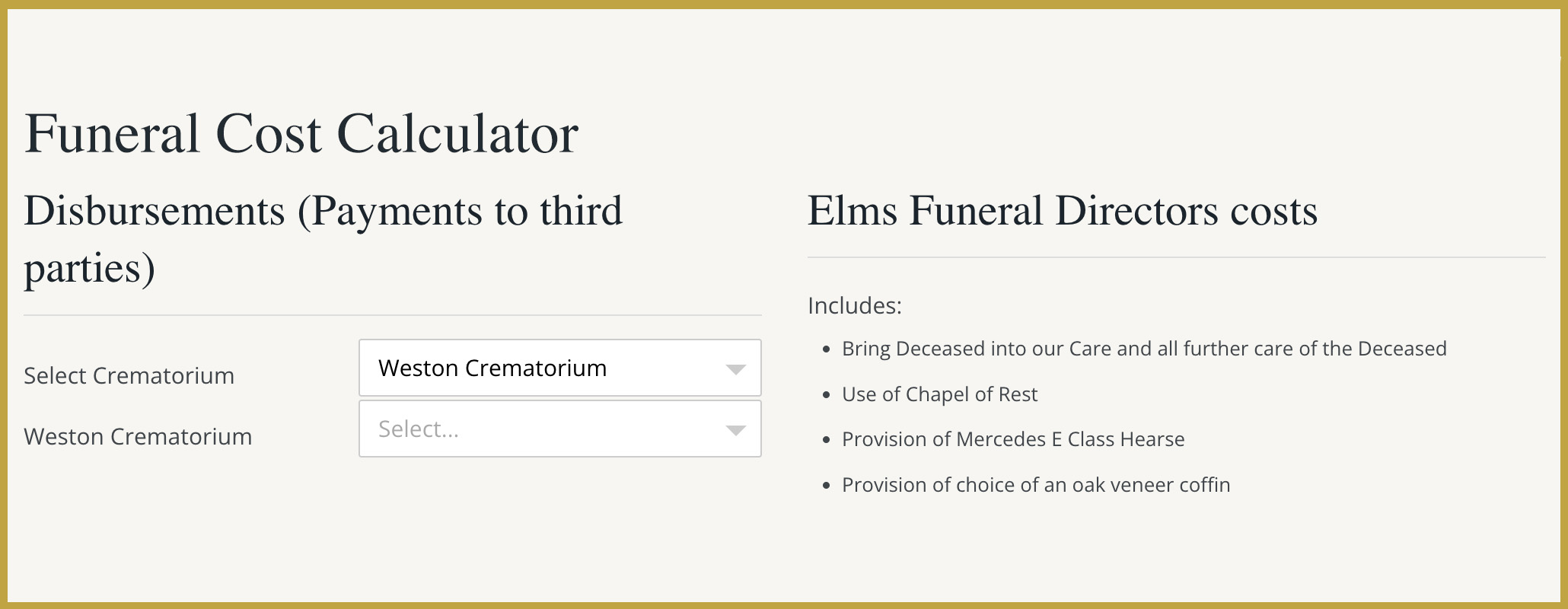The width and height of the screenshot is (1568, 609).
Task: Click the "Funeral Cost Calculator" page title
Action: [x=301, y=135]
